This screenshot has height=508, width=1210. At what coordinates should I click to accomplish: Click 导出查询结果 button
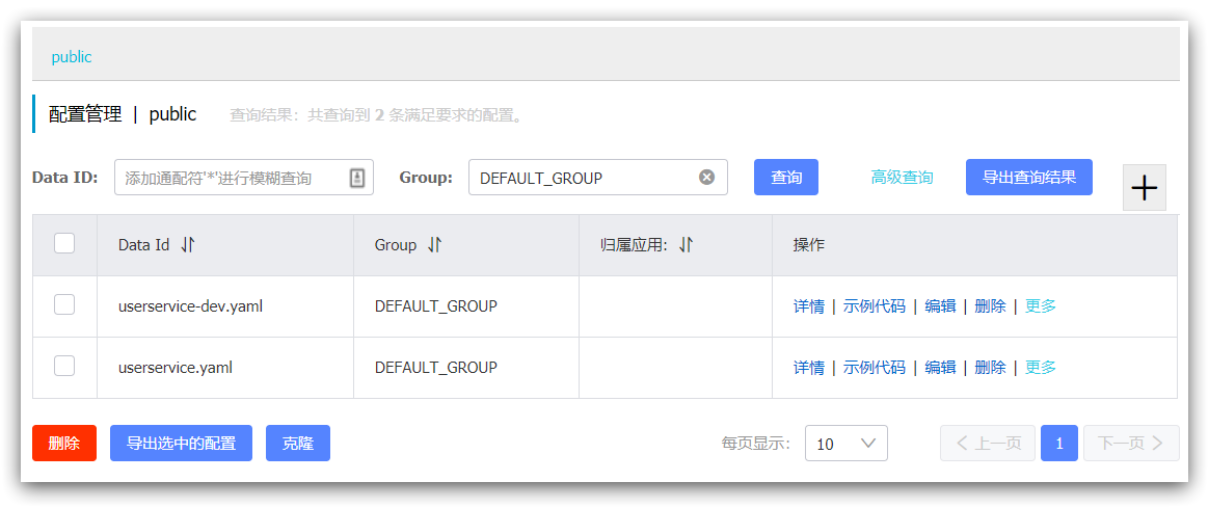[x=1028, y=177]
